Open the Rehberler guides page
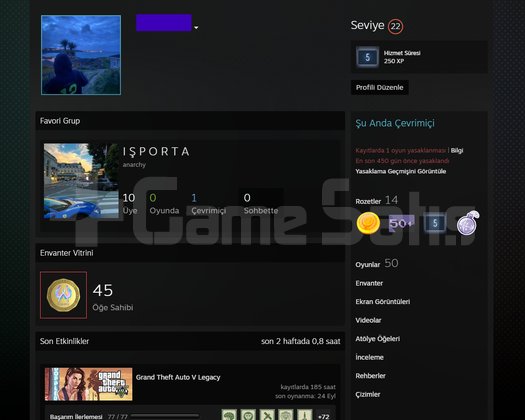Viewport: 525px width, 420px height. [371, 376]
